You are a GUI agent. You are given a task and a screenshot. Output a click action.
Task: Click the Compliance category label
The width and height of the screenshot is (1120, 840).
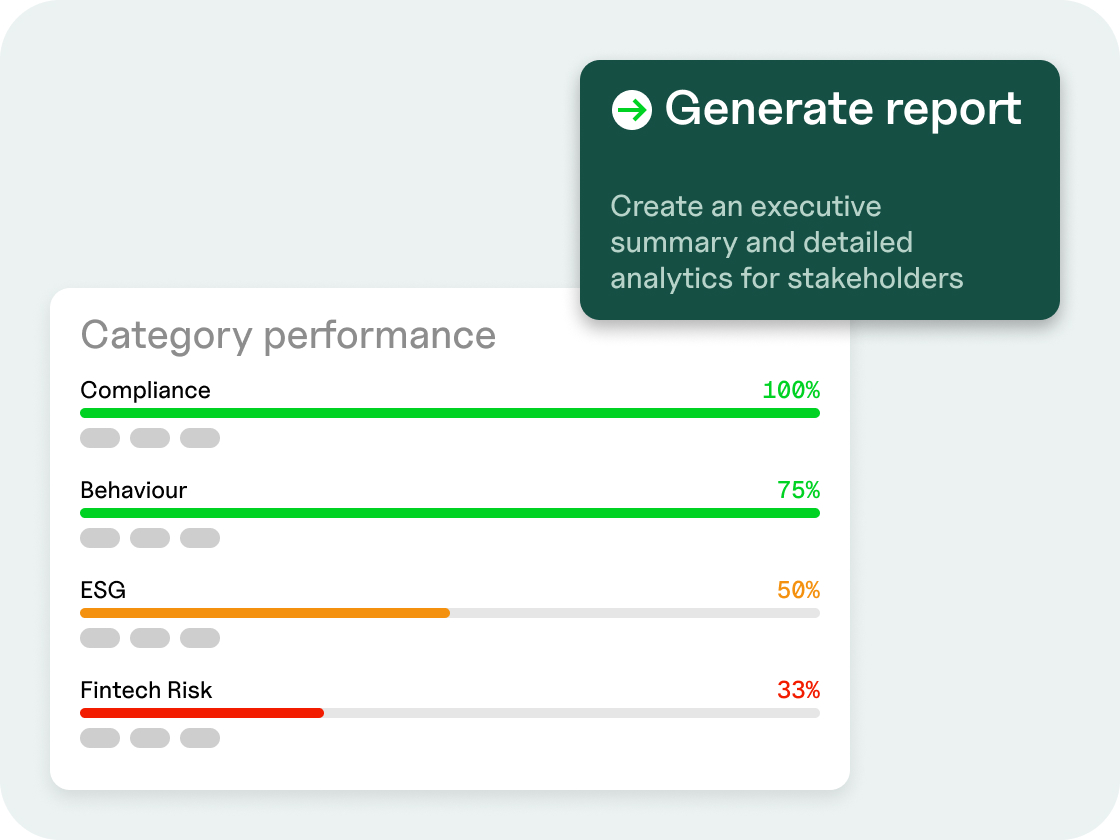[145, 390]
